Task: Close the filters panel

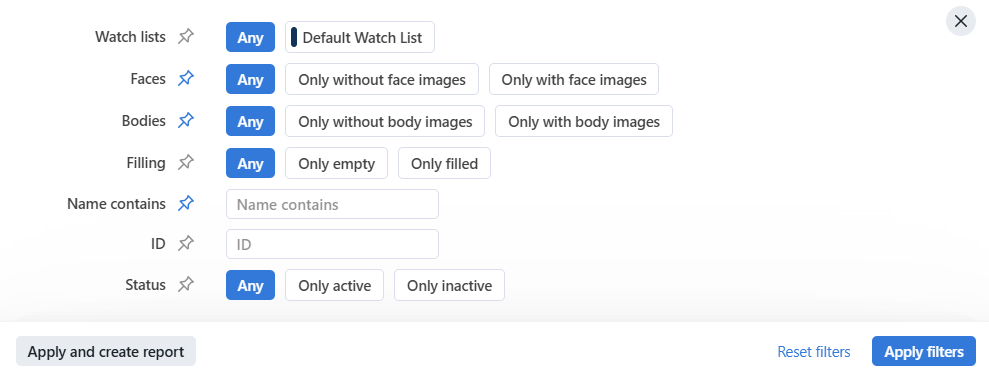Action: point(961,21)
